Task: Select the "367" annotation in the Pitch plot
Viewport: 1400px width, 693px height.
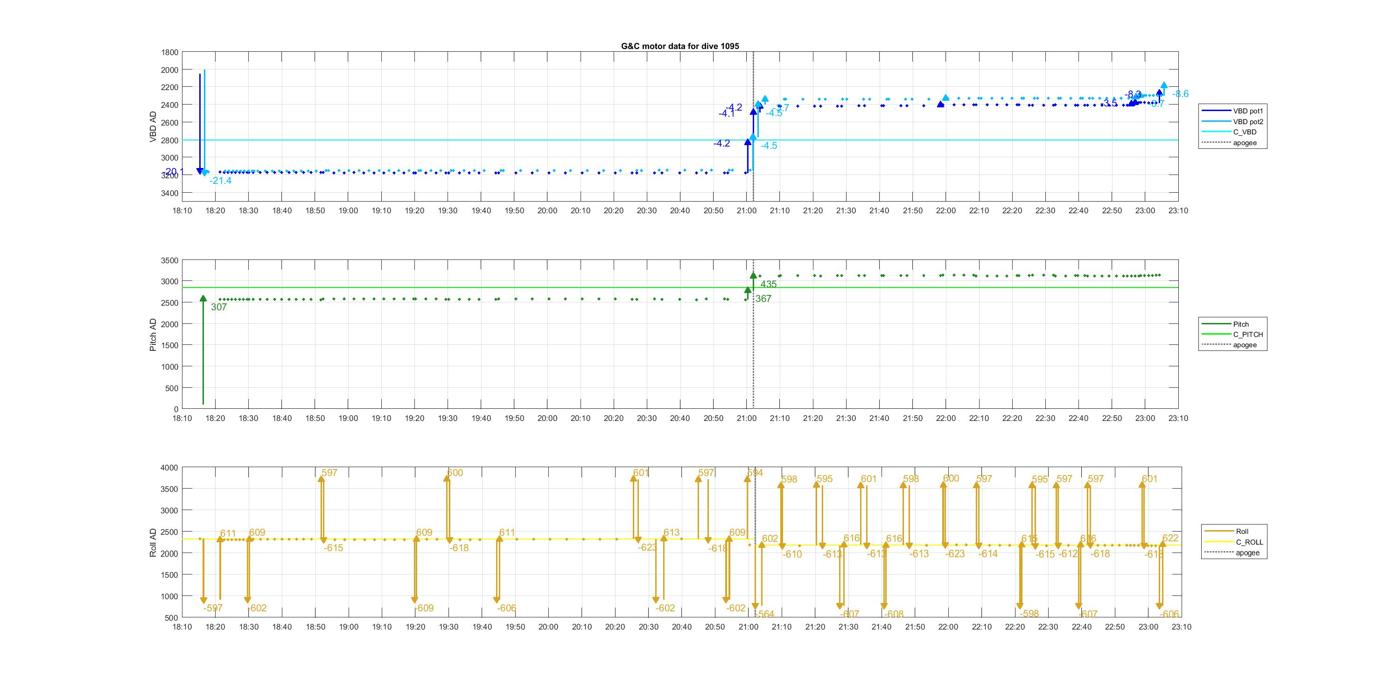Action: click(x=763, y=299)
